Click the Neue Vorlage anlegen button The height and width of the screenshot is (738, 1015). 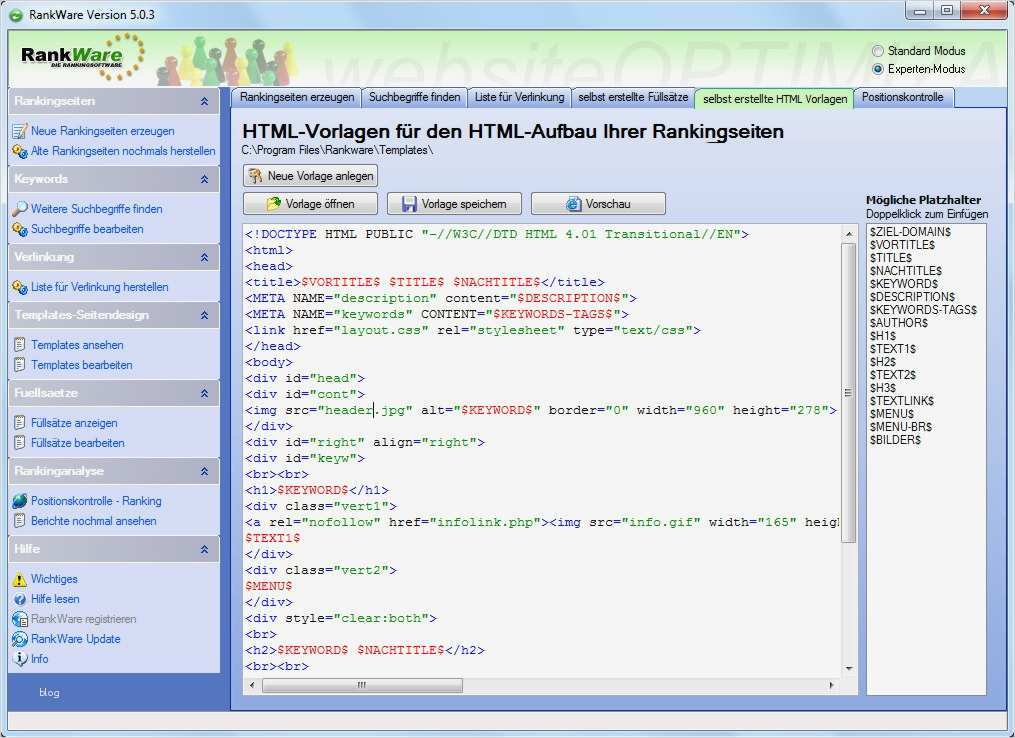click(311, 176)
